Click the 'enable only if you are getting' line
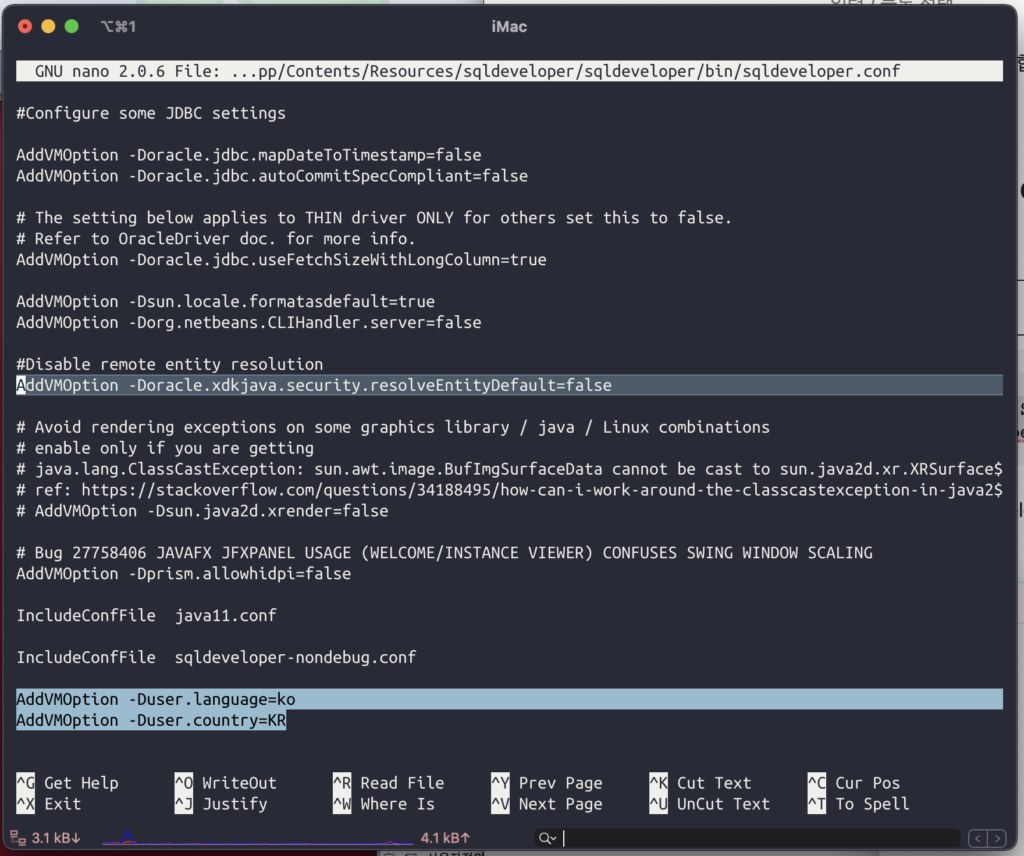 [165, 448]
